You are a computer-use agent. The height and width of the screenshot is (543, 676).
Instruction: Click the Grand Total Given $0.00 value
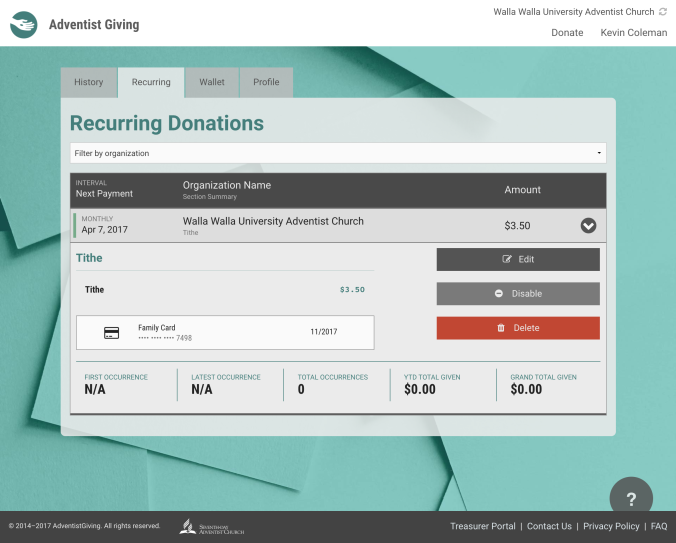(x=526, y=390)
